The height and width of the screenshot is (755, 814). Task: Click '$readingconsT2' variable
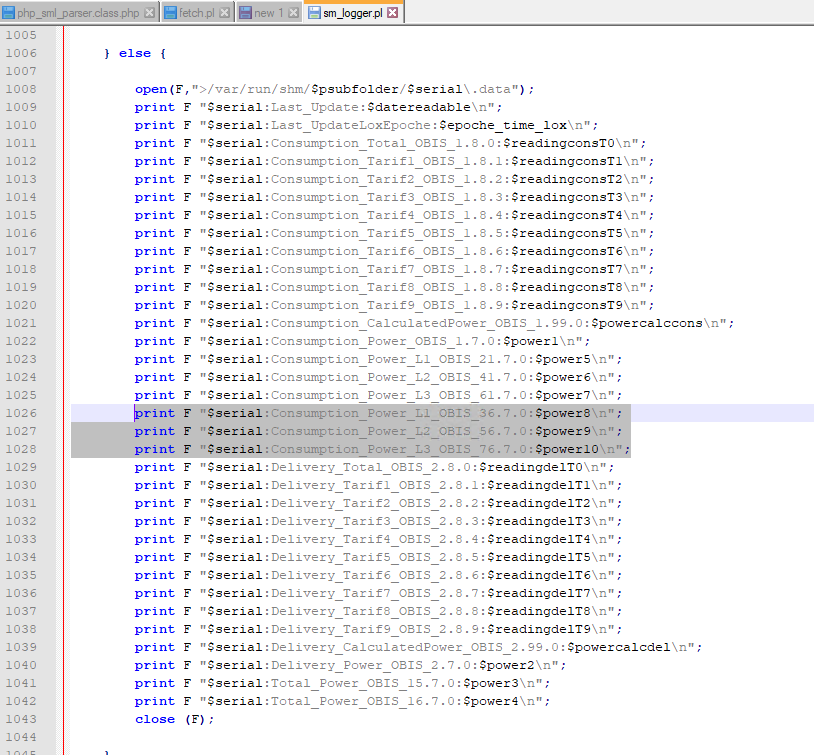[567, 180]
